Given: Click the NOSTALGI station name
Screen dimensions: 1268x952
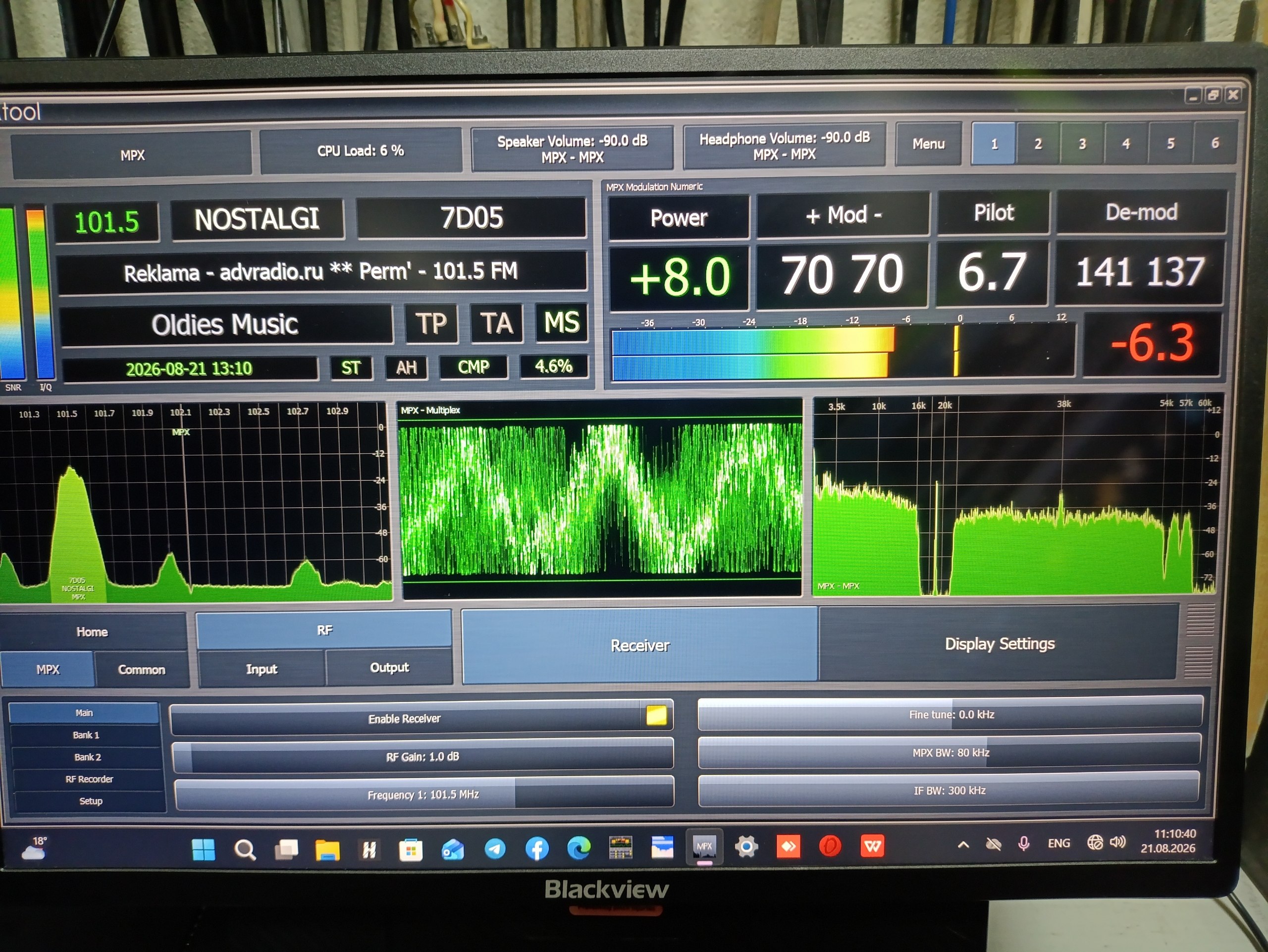Looking at the screenshot, I should (x=257, y=219).
